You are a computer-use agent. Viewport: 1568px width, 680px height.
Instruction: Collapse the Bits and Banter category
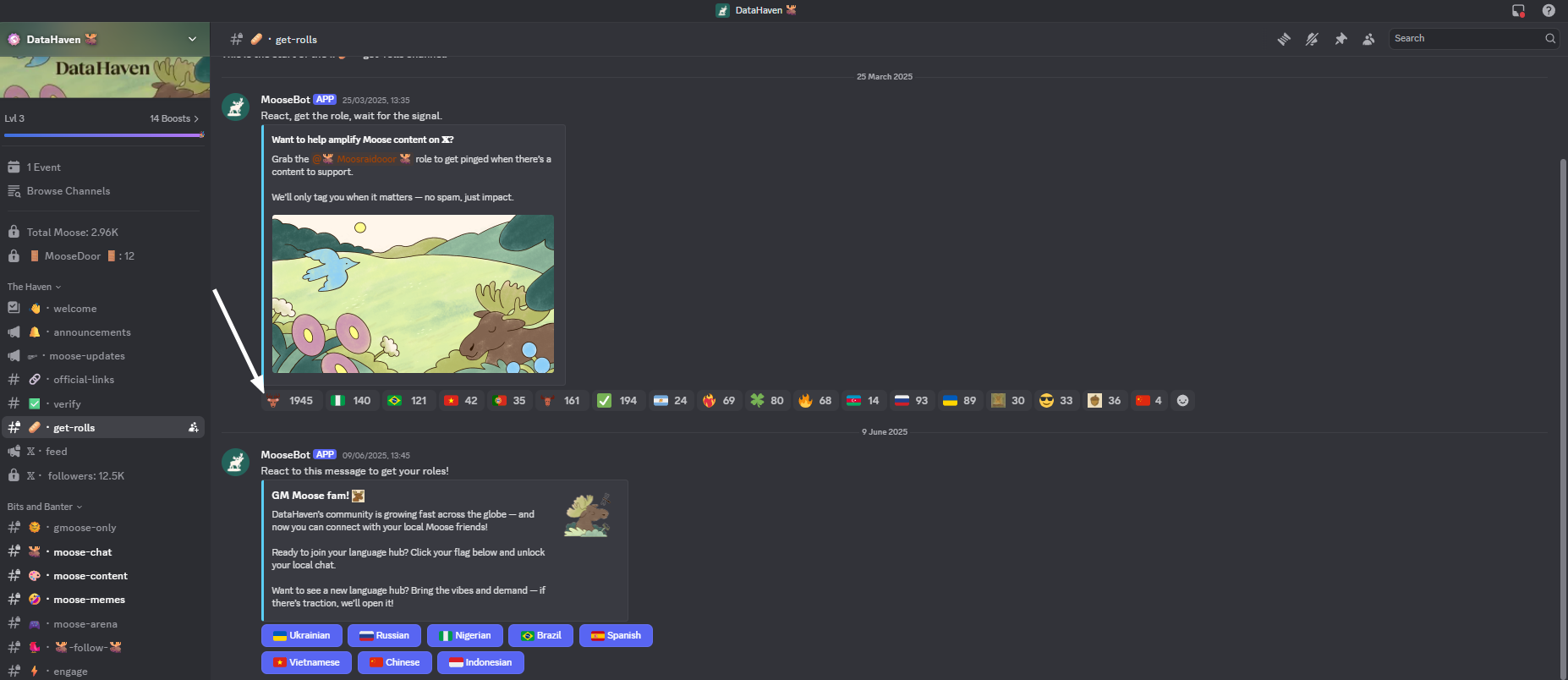tap(44, 507)
